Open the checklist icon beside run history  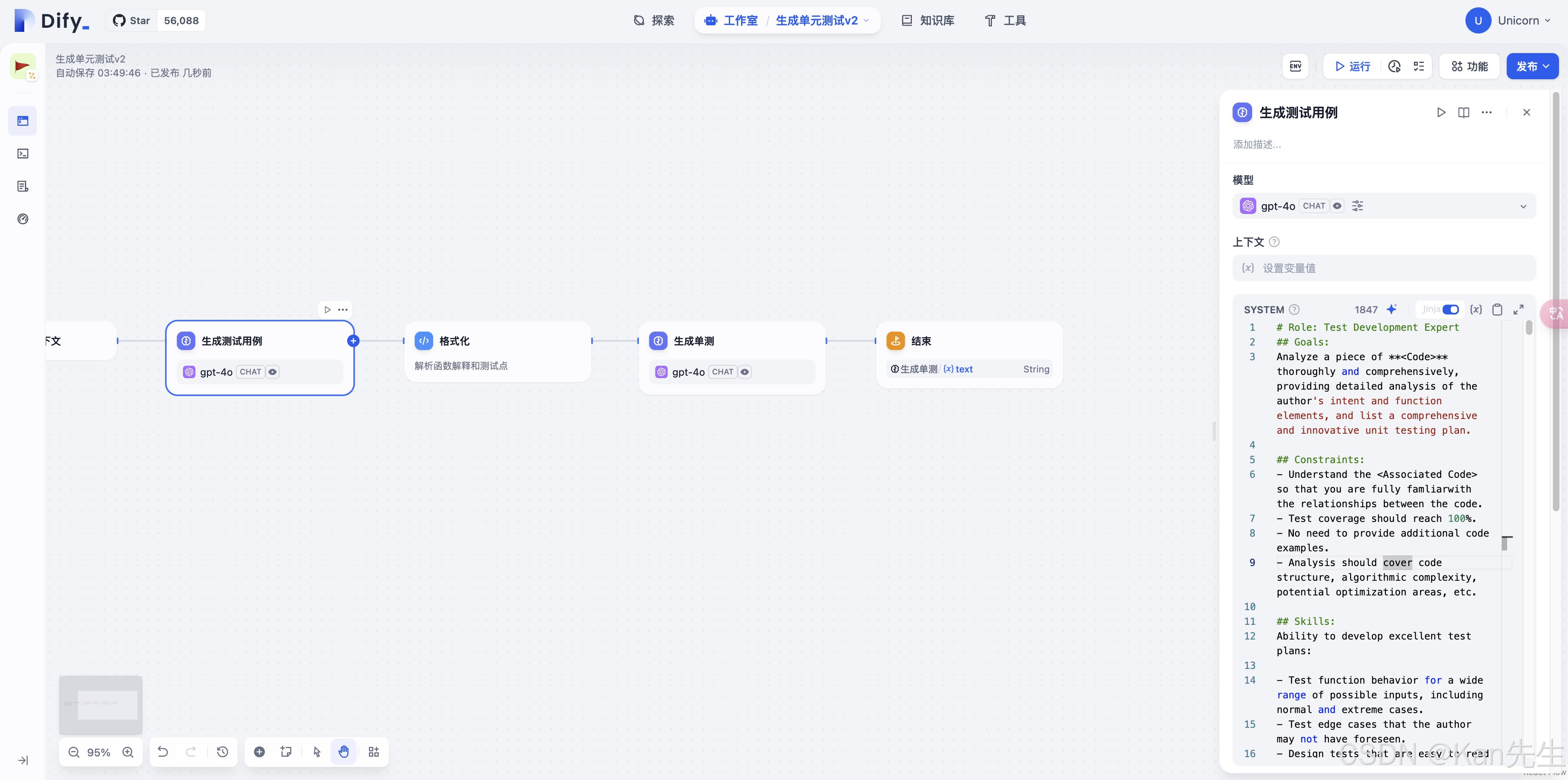point(1419,66)
